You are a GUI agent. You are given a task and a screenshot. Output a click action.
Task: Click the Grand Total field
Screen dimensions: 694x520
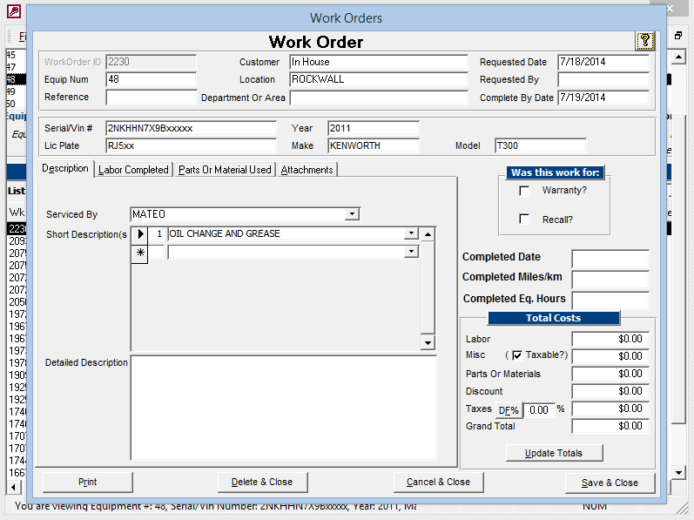610,426
